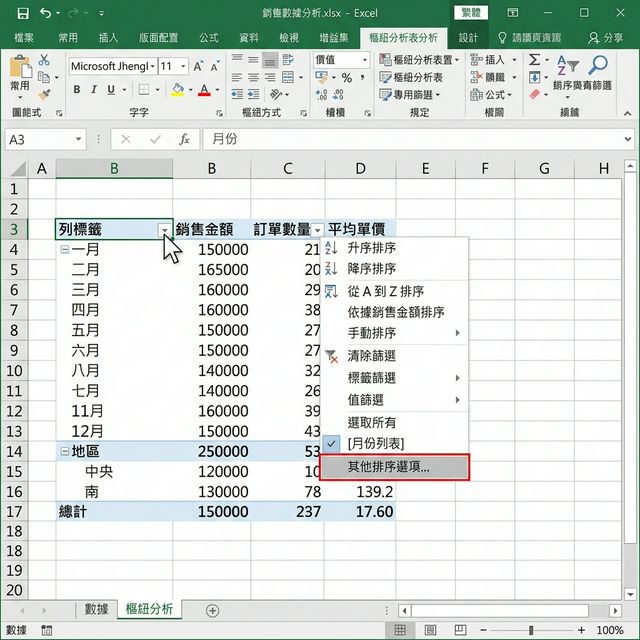
Task: Apply Percent style with % icon
Action: 347,77
